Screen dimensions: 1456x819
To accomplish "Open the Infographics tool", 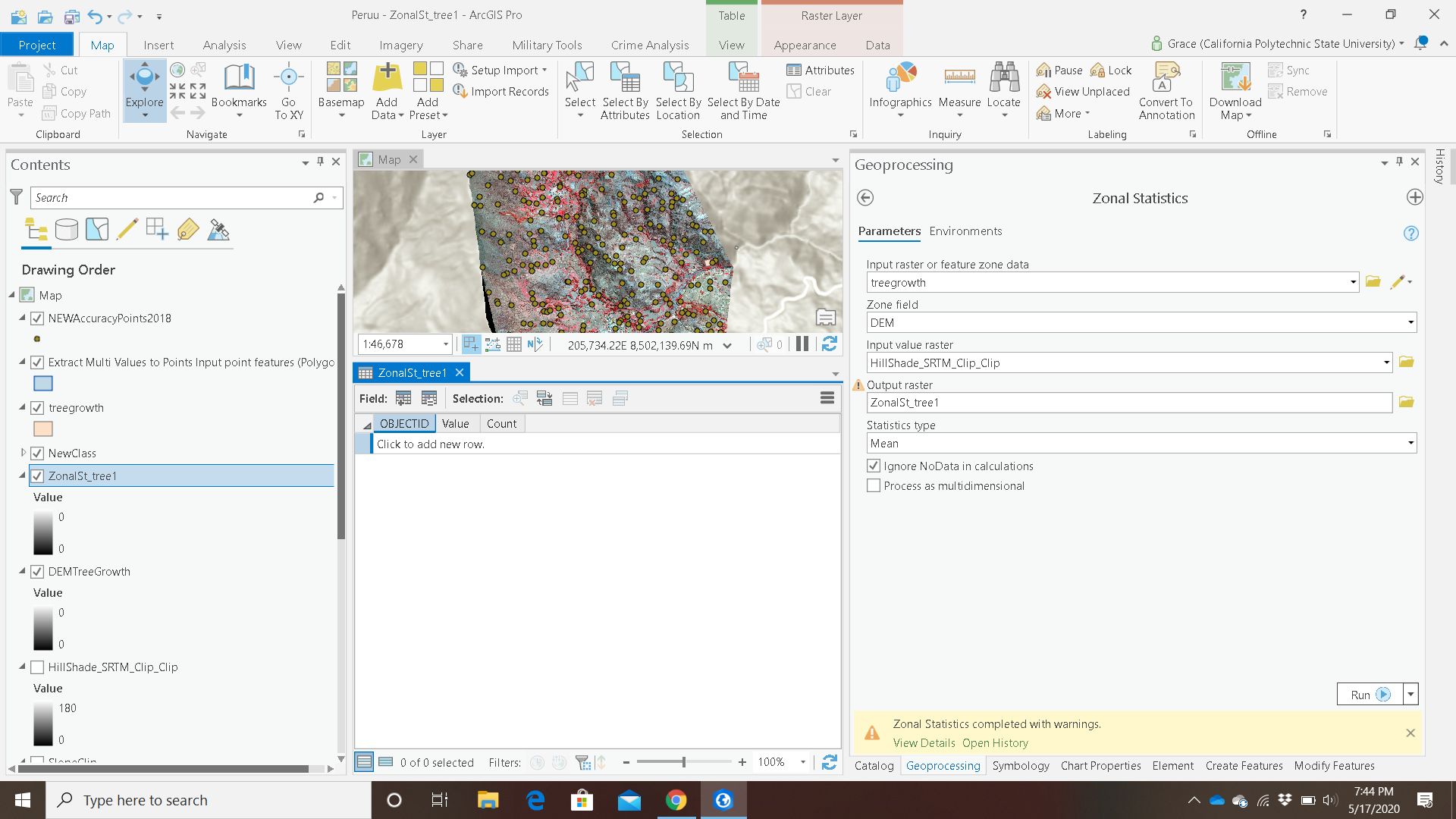I will tap(900, 78).
